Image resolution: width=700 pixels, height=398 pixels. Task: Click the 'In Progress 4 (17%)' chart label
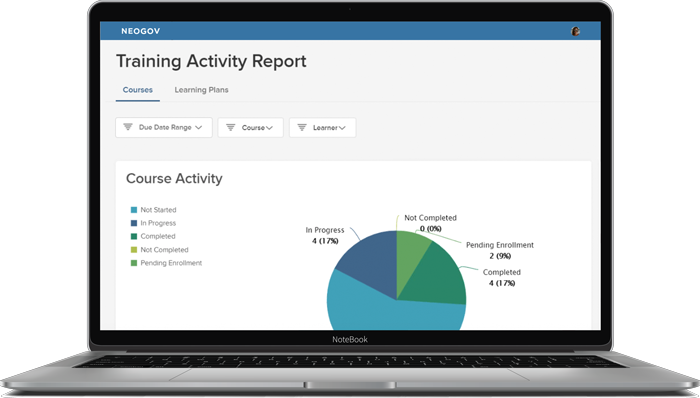coord(325,236)
